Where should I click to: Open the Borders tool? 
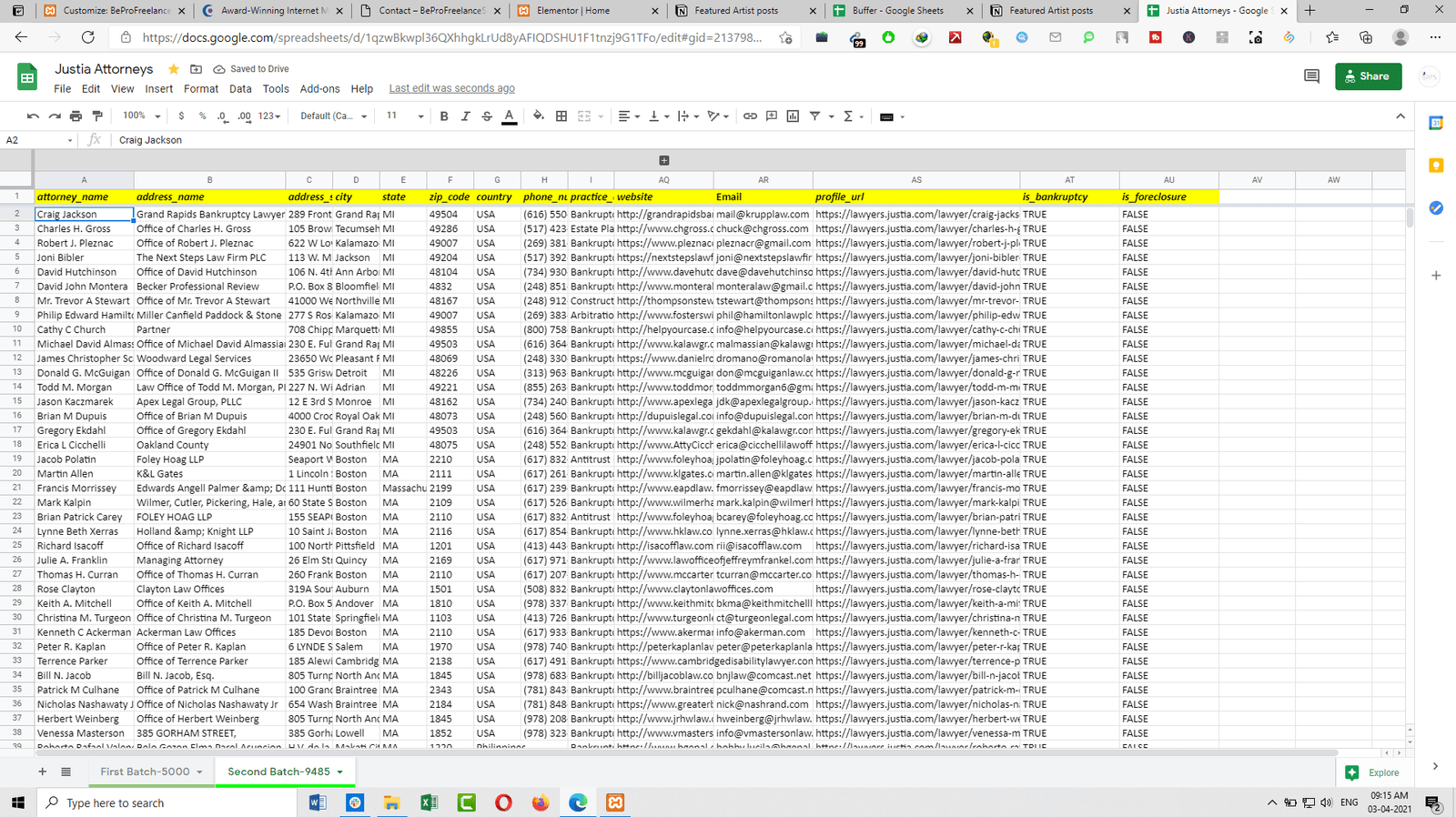(561, 116)
